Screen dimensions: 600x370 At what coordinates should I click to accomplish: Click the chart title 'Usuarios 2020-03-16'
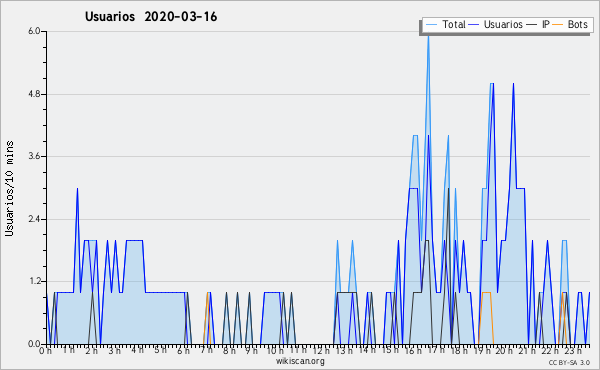[x=151, y=17]
